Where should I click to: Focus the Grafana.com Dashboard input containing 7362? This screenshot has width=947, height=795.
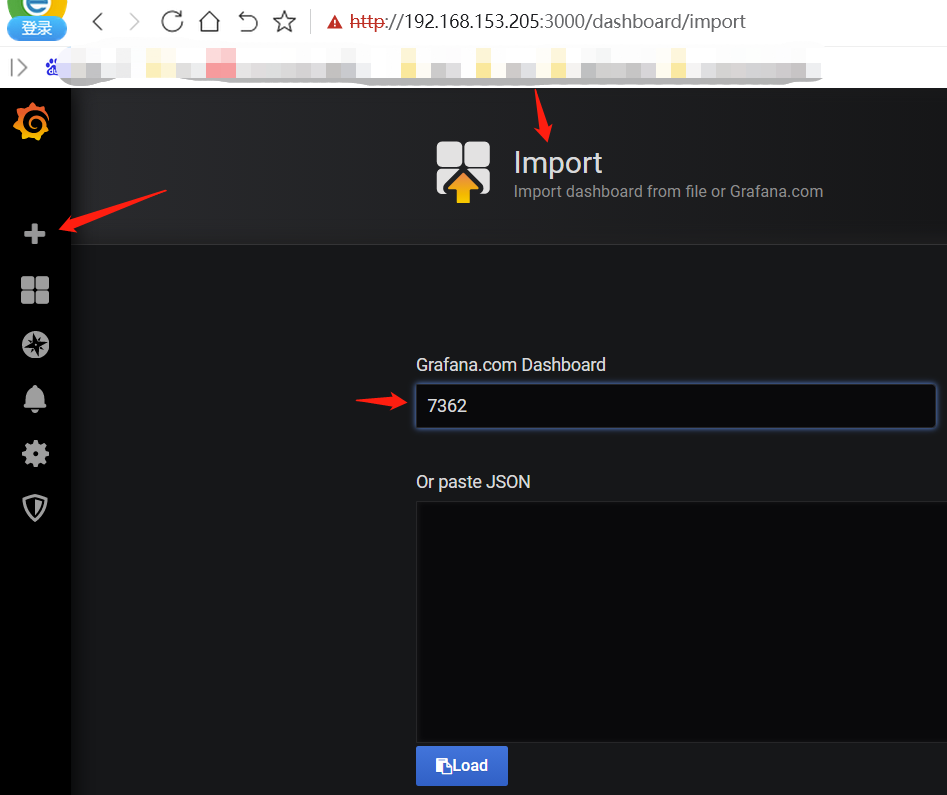point(676,405)
